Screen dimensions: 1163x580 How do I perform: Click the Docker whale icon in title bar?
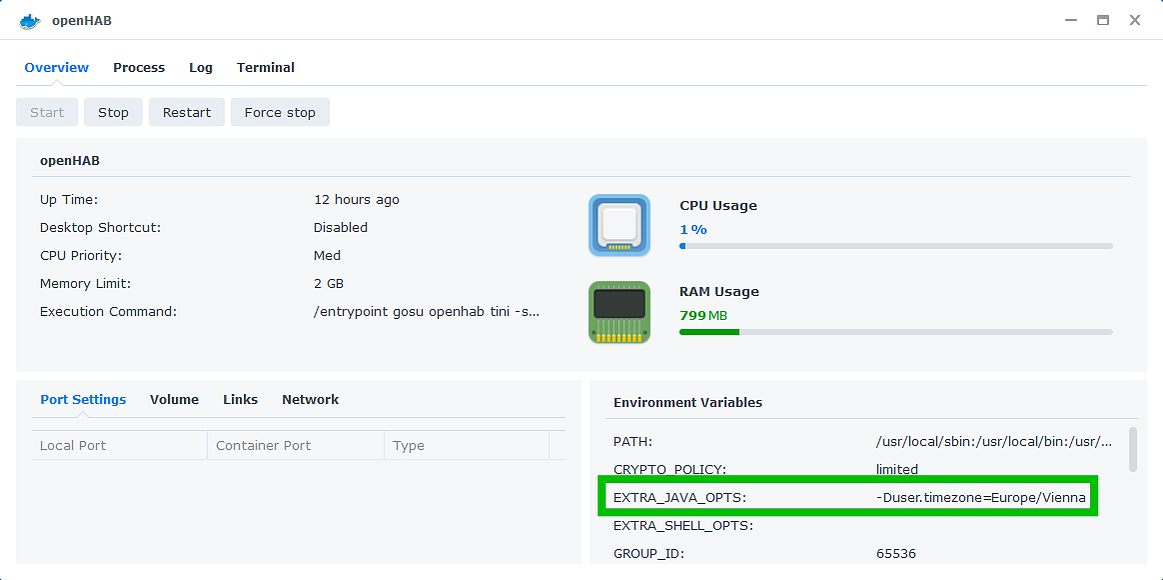click(x=30, y=21)
